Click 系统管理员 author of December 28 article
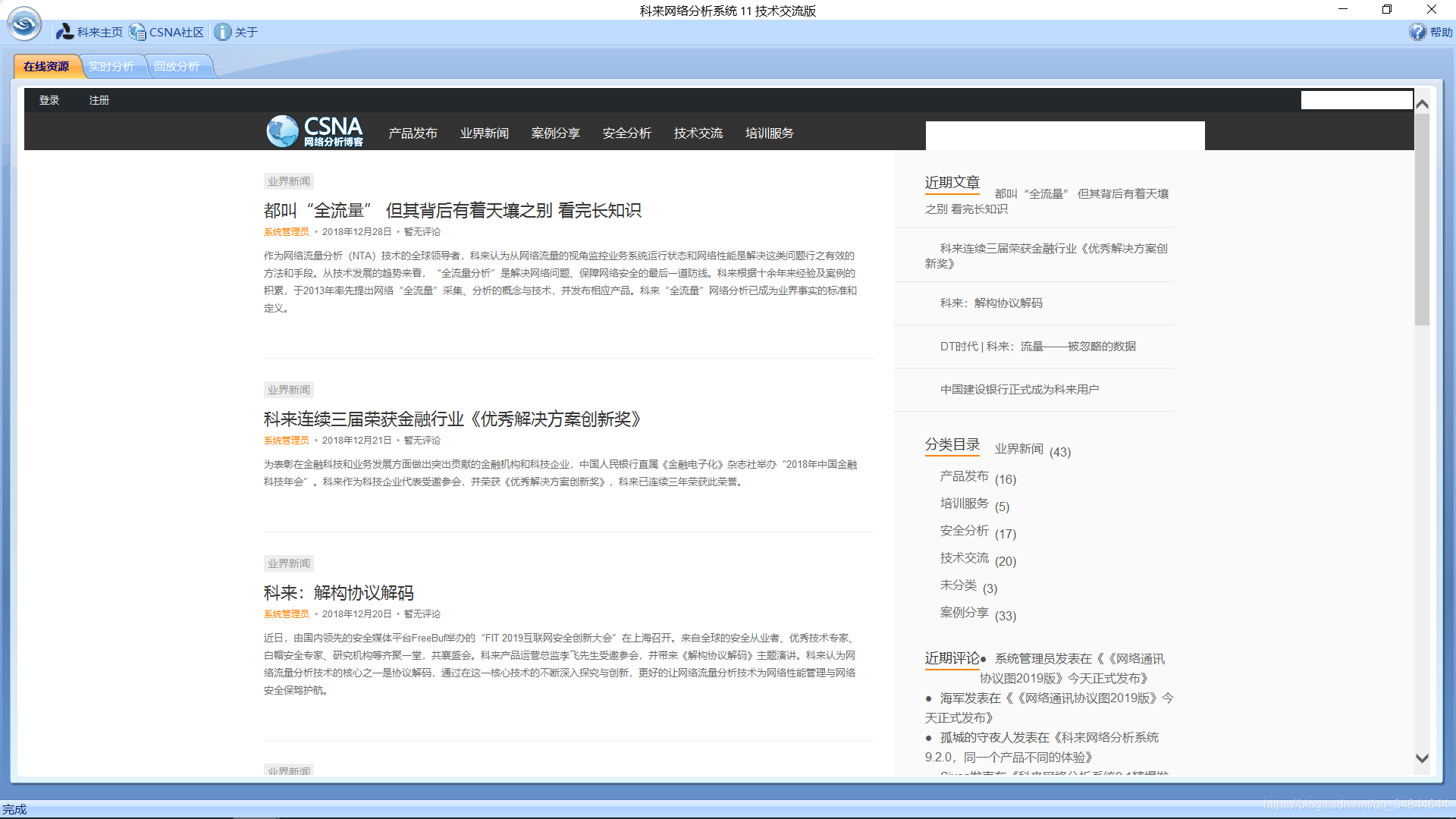 coord(287,232)
